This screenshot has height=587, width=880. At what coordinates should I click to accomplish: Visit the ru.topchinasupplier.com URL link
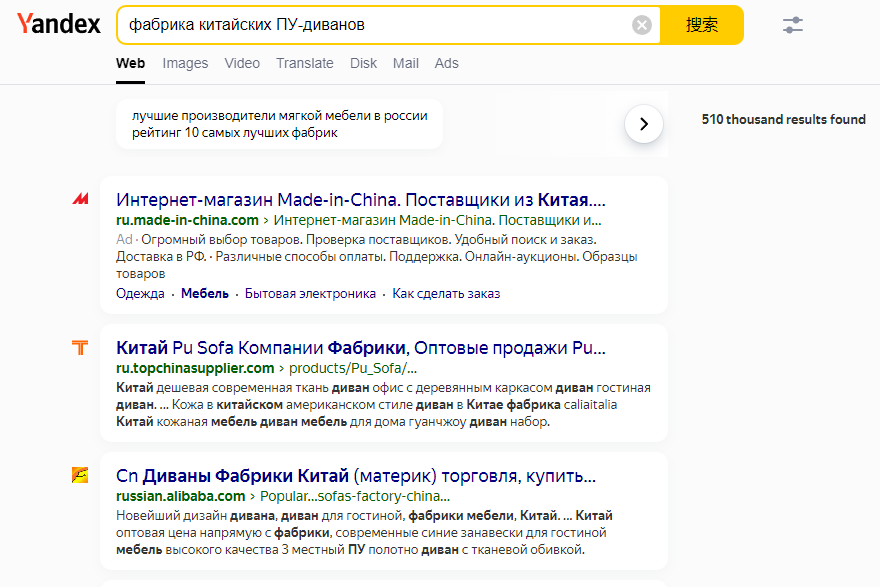[195, 368]
